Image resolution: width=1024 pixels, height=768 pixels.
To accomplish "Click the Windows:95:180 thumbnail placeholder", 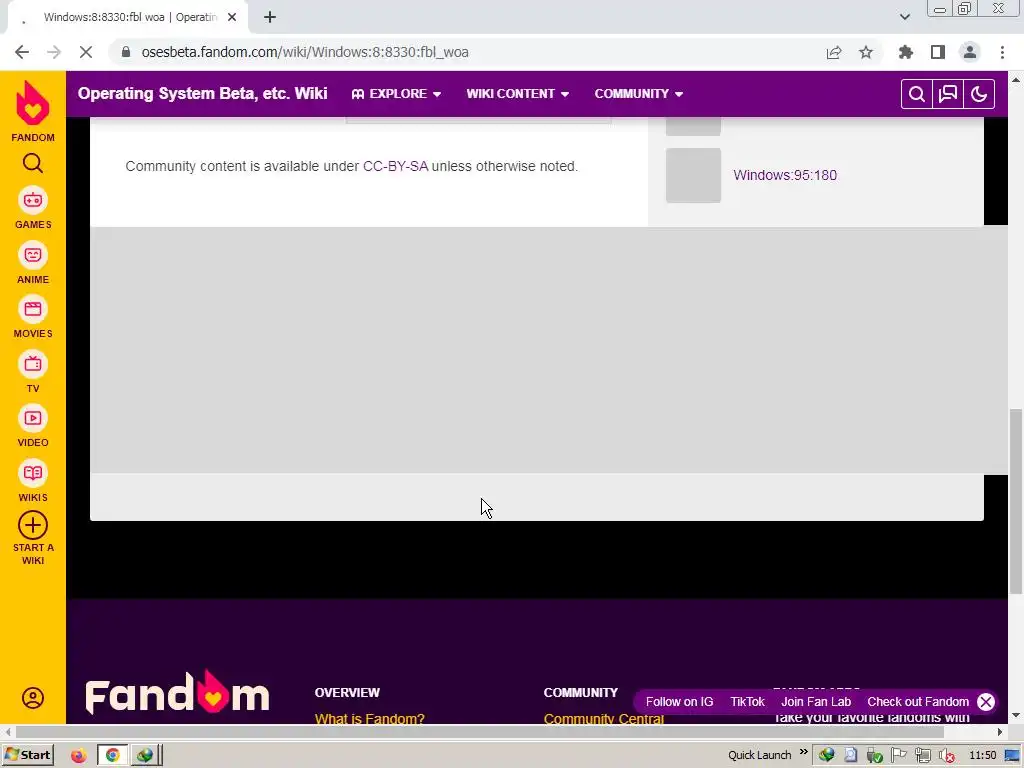I will [694, 175].
